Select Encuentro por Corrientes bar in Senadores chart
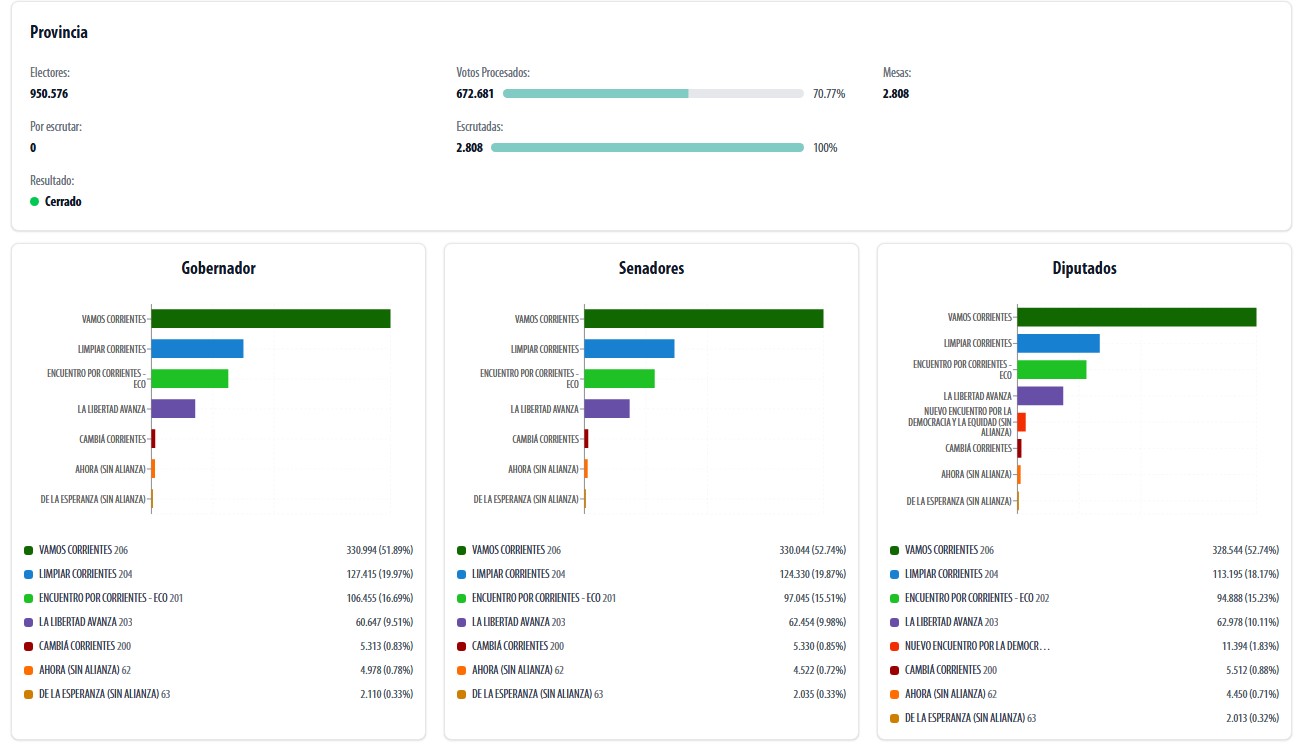 [619, 378]
